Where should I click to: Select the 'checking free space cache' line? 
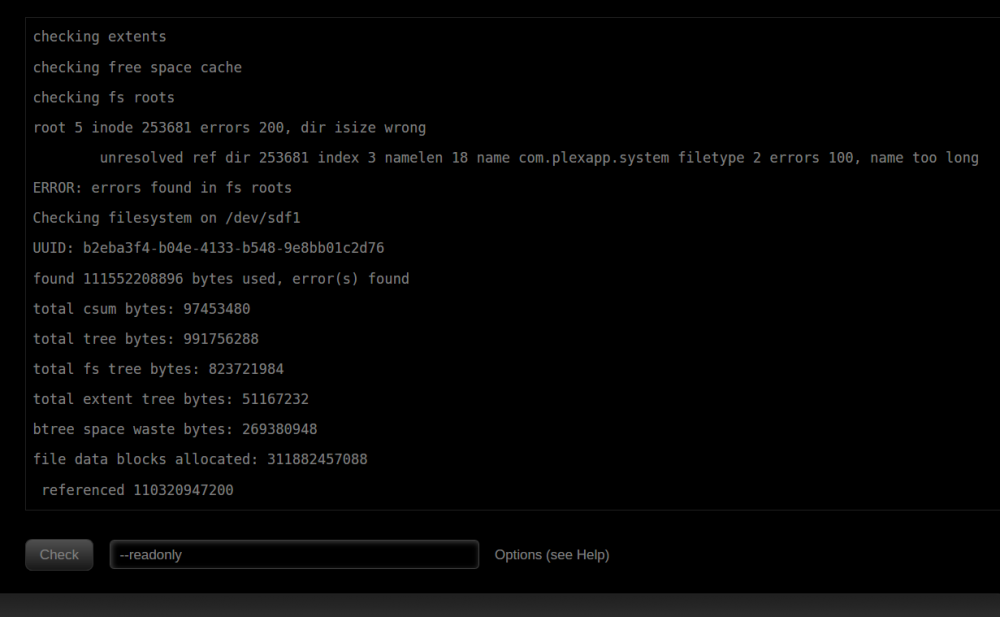[137, 68]
